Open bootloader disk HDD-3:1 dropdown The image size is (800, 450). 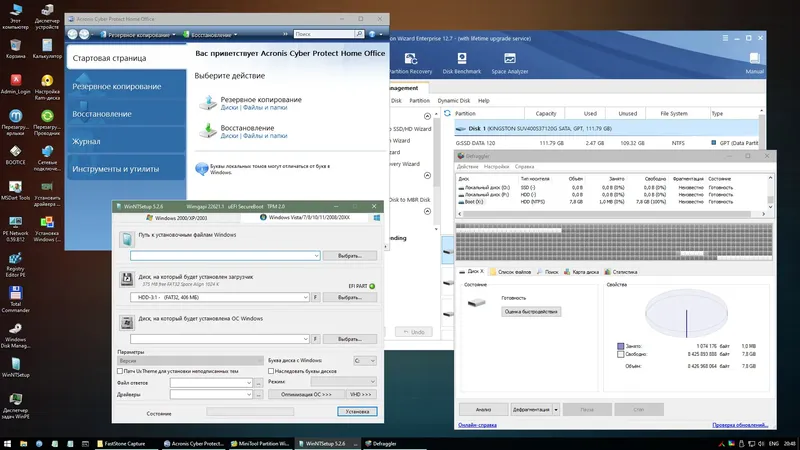click(x=305, y=297)
